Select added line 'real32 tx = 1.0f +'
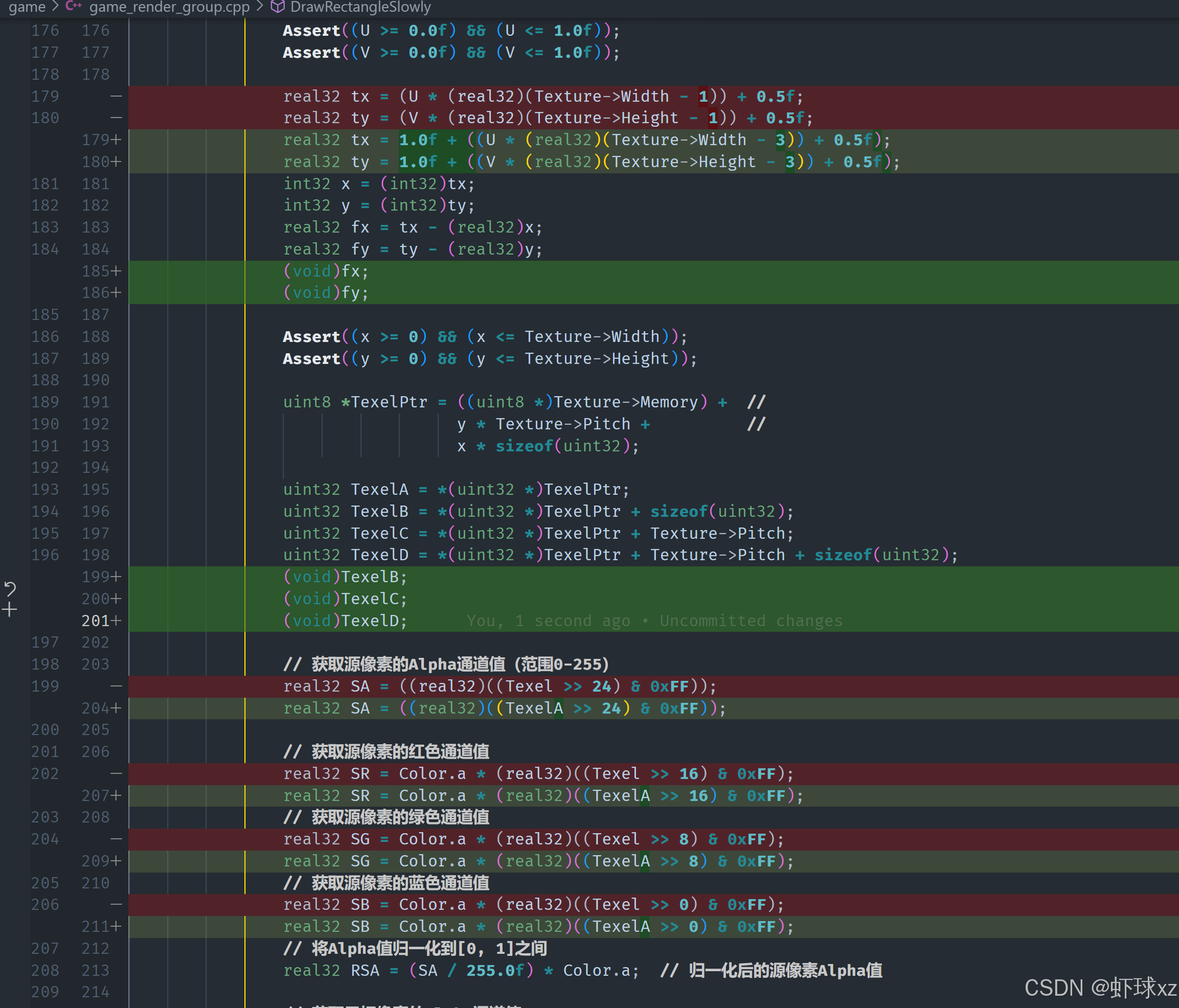The height and width of the screenshot is (1008, 1179). click(x=586, y=140)
